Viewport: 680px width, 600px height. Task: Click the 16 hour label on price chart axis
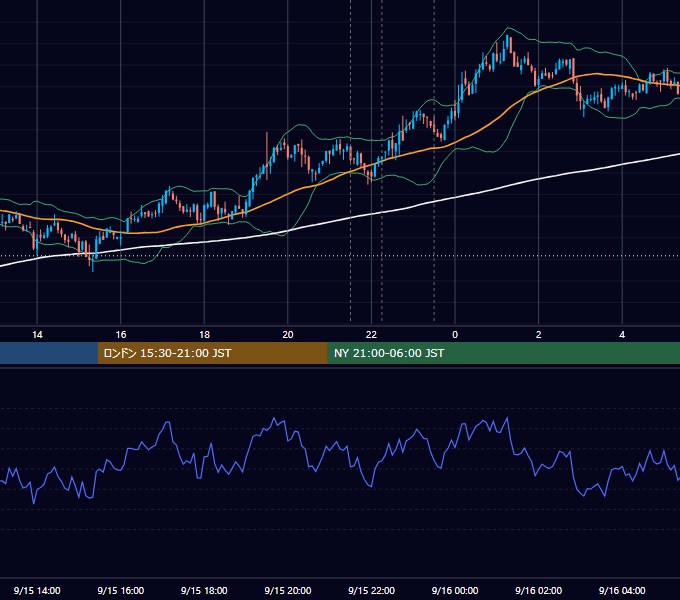(x=121, y=335)
